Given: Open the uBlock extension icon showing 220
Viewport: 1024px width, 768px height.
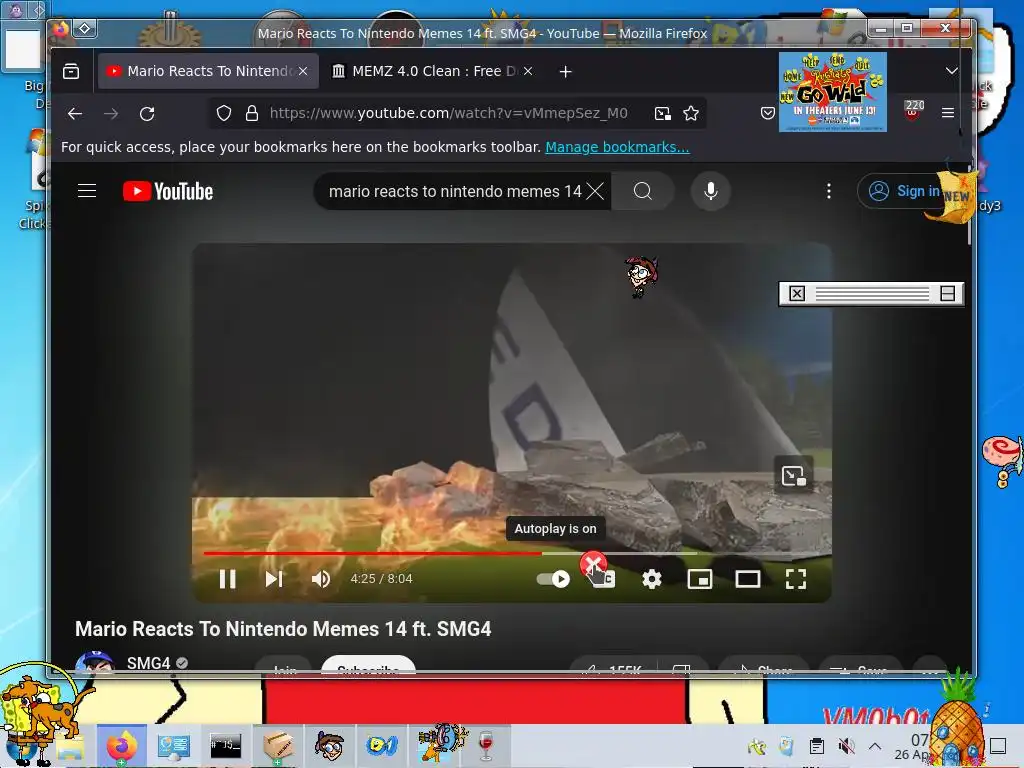Looking at the screenshot, I should (914, 110).
